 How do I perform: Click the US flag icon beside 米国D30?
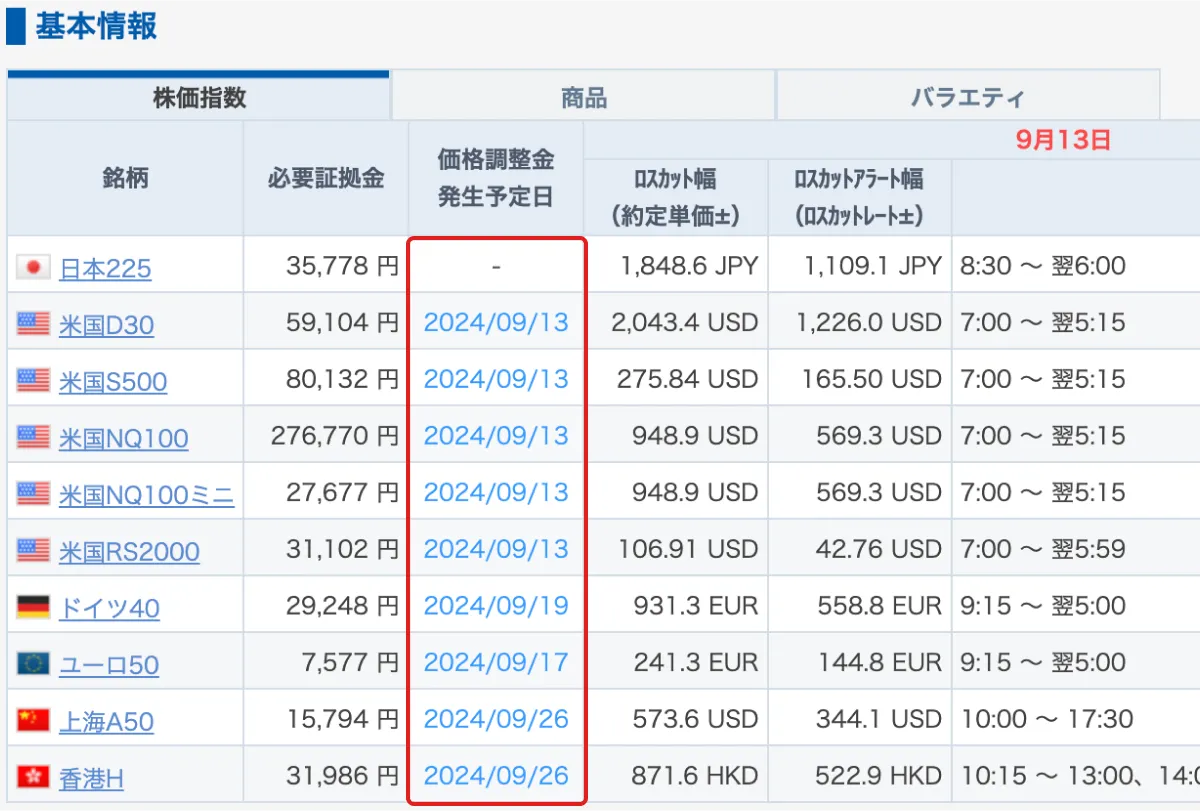click(33, 324)
